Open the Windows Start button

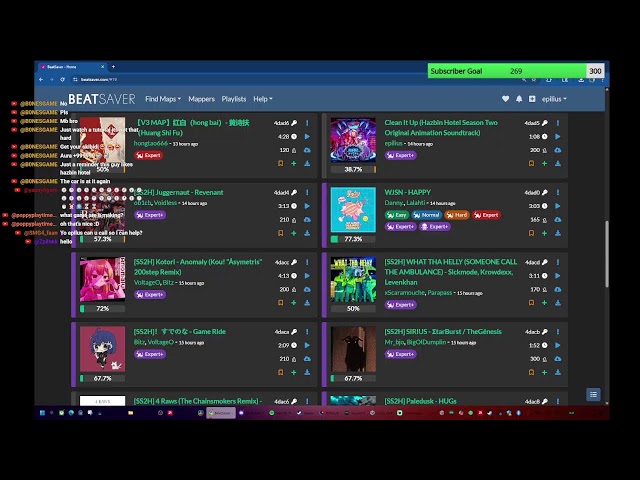[42, 413]
